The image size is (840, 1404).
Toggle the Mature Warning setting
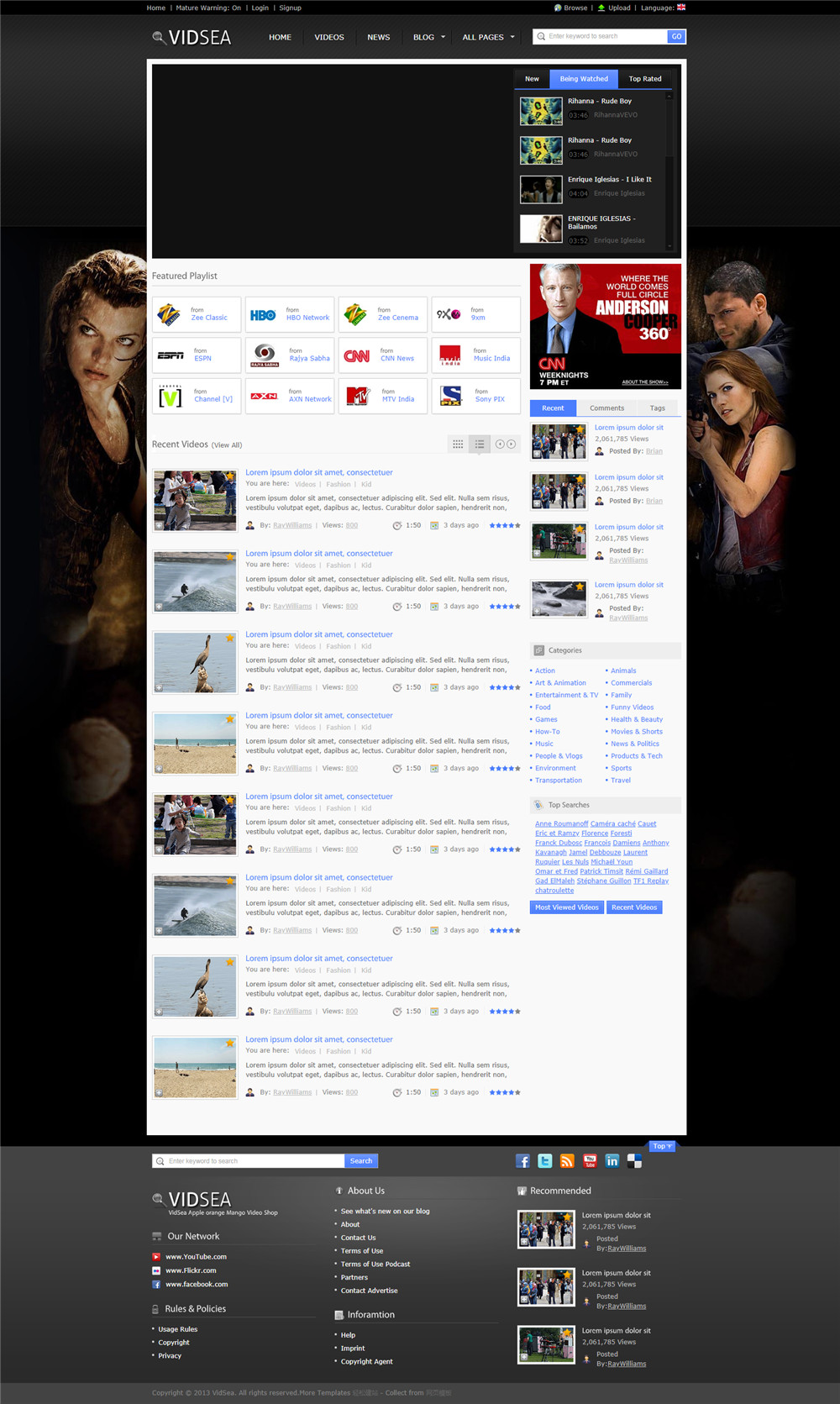click(208, 8)
